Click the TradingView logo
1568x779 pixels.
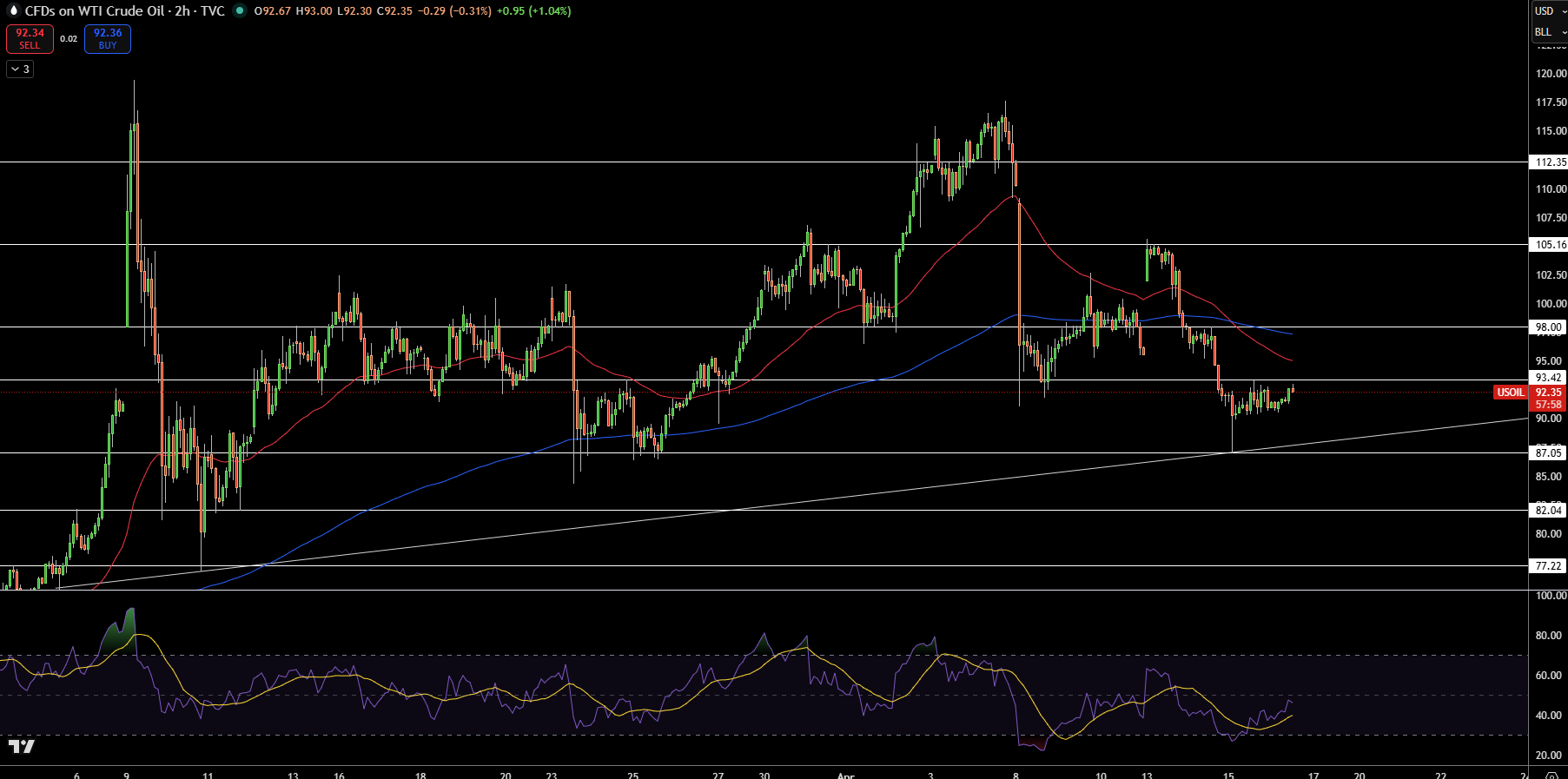point(22,746)
